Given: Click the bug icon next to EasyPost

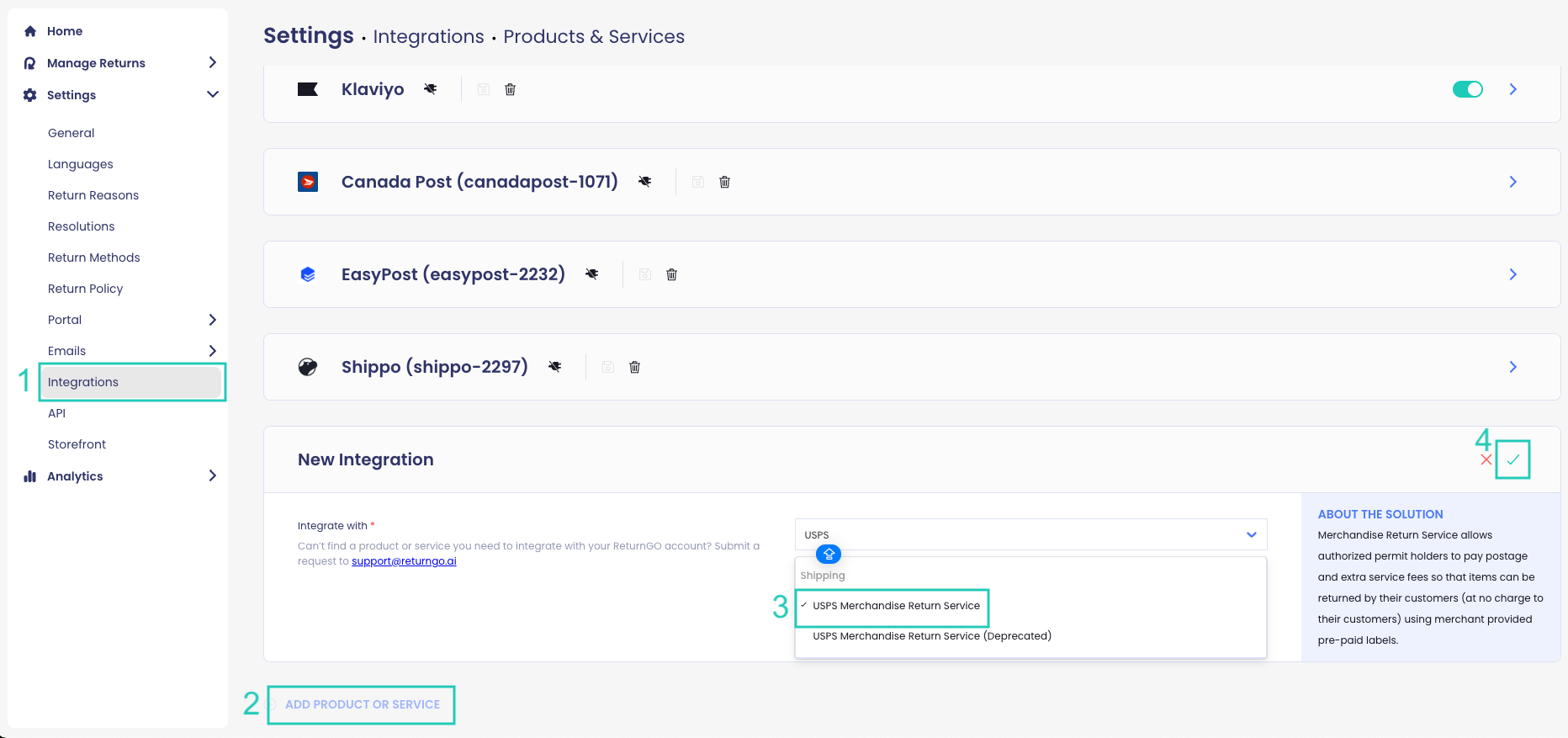Looking at the screenshot, I should pyautogui.click(x=592, y=274).
